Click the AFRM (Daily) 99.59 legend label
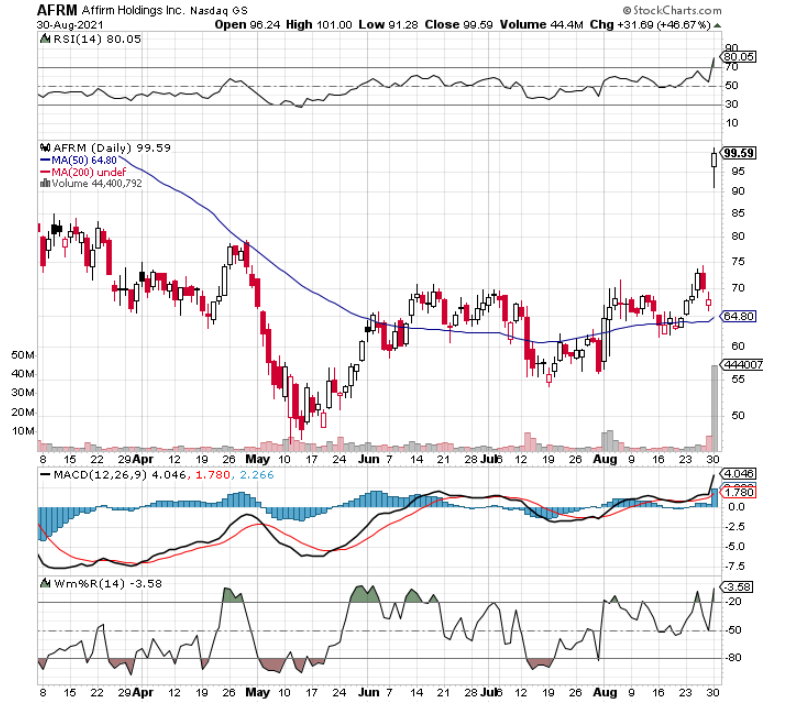 [x=111, y=148]
